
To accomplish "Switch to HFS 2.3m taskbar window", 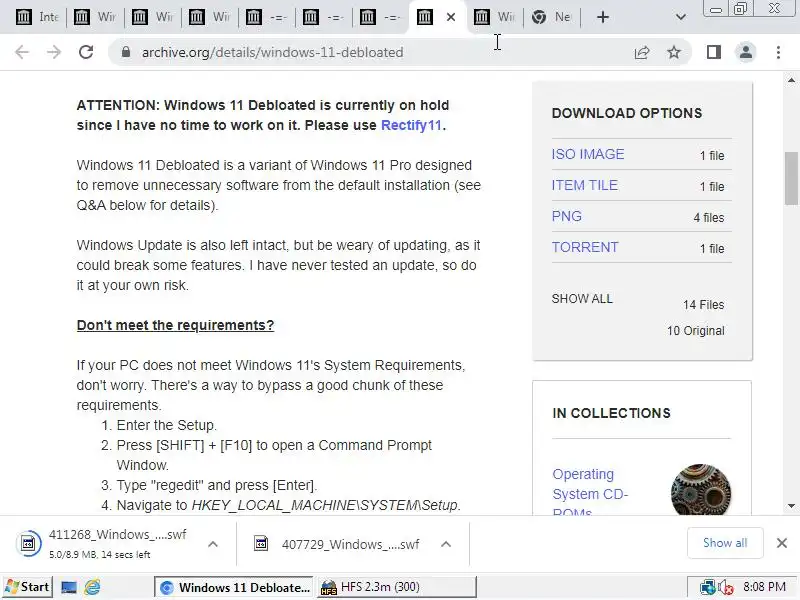I will [x=396, y=587].
